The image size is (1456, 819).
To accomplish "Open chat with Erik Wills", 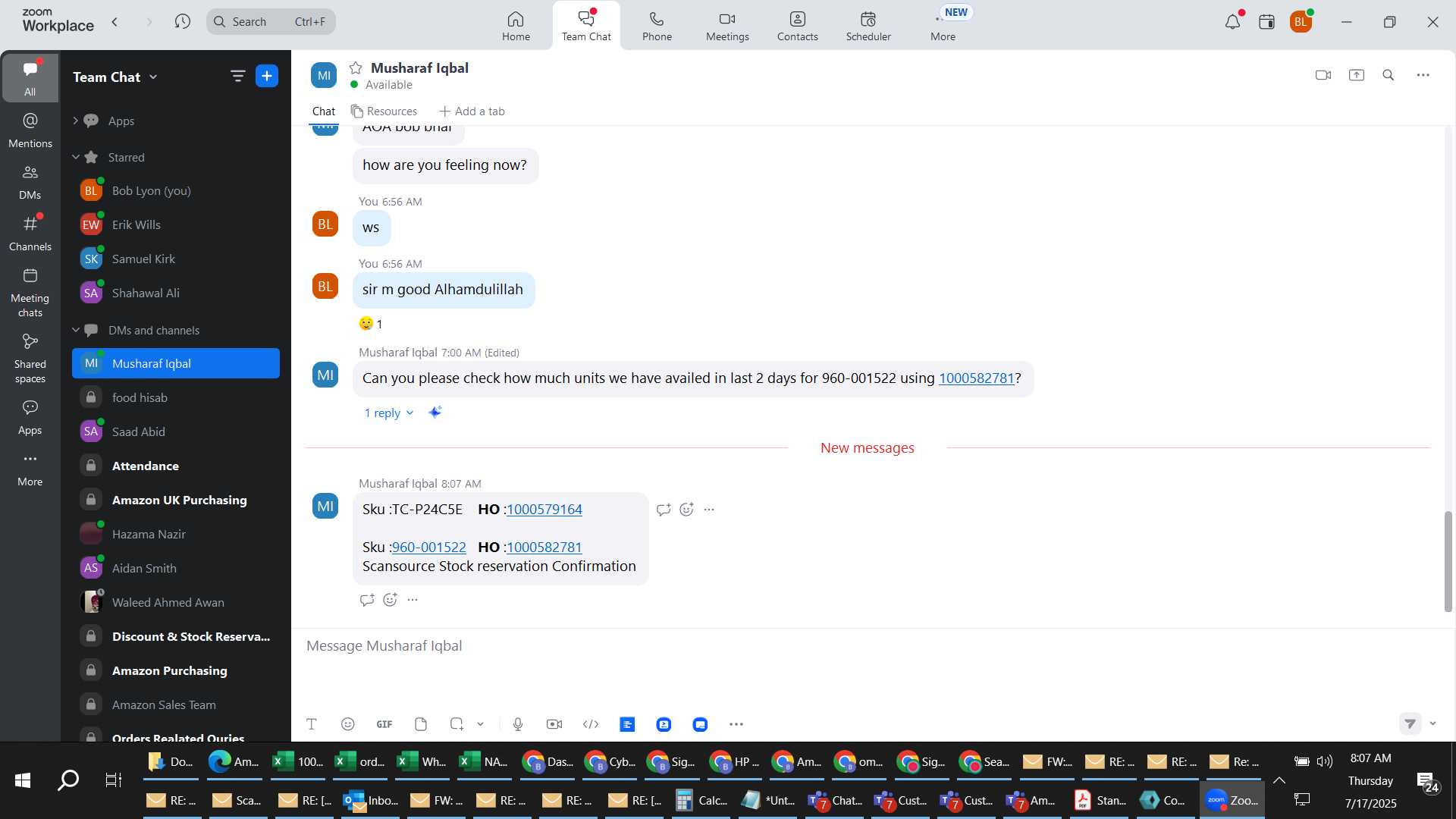I will click(176, 224).
